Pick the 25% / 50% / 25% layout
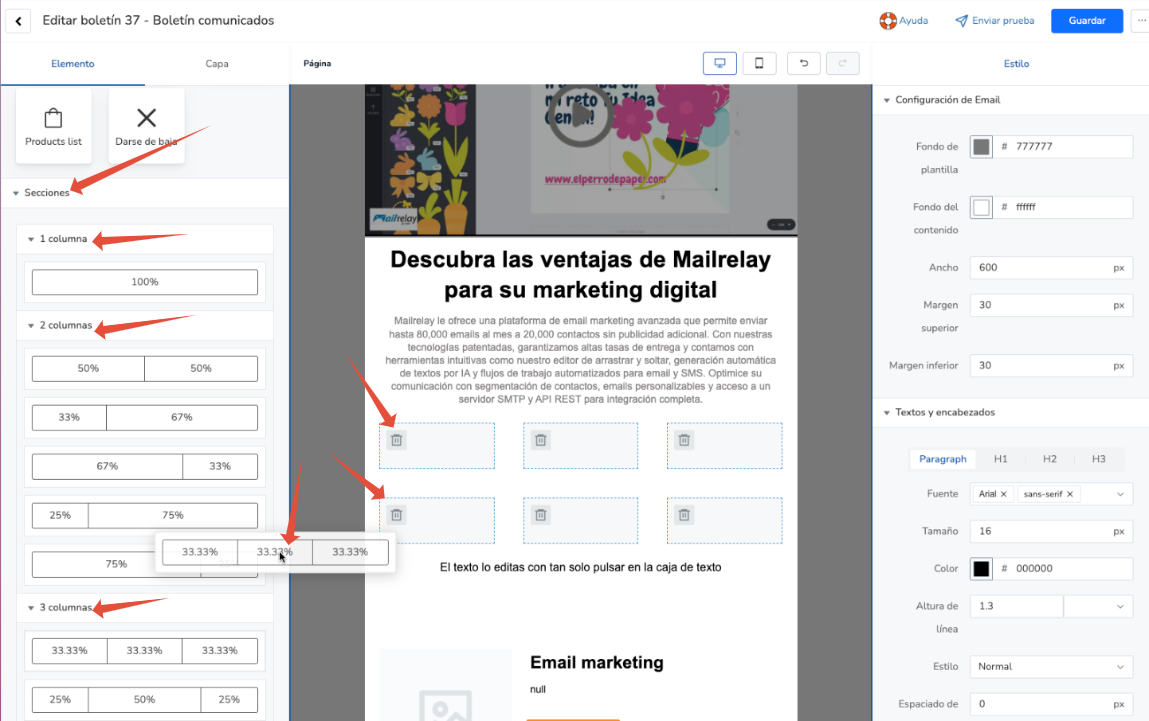1149x721 pixels. 145,700
